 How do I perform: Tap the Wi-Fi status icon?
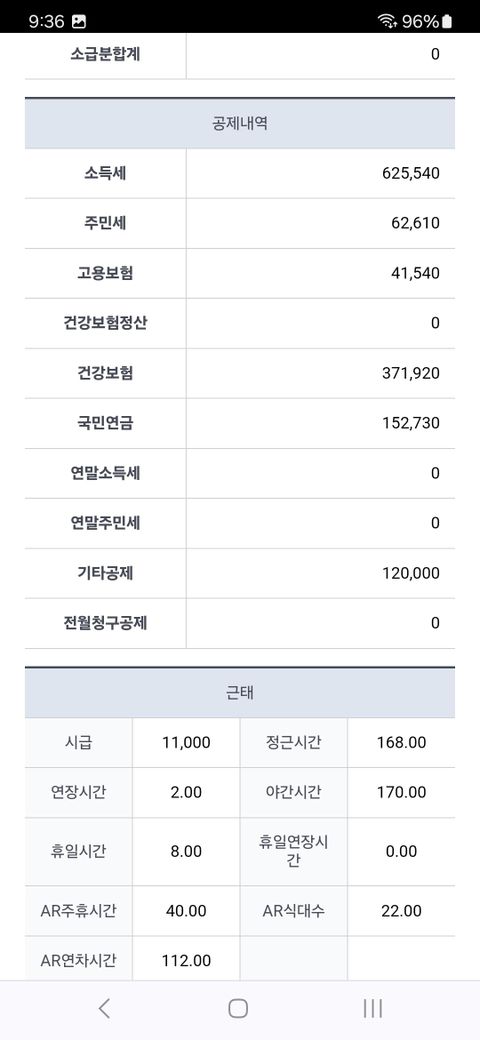click(x=387, y=22)
